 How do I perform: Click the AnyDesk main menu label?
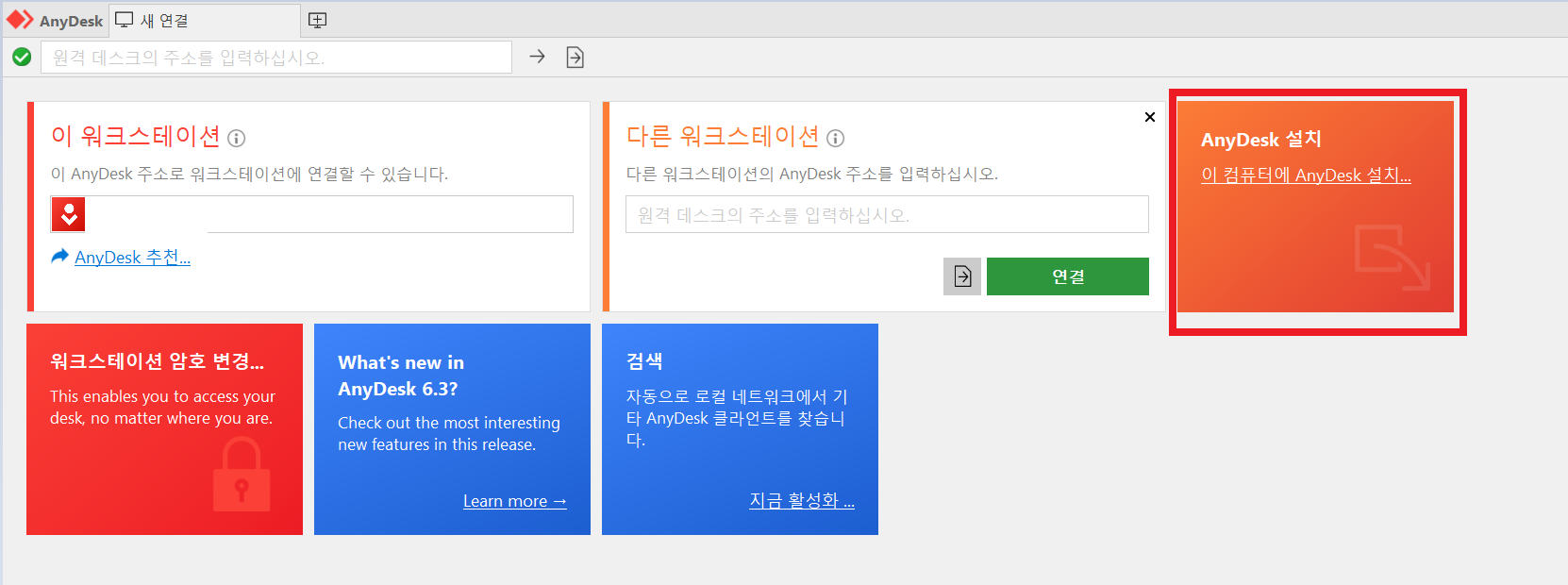(x=71, y=21)
